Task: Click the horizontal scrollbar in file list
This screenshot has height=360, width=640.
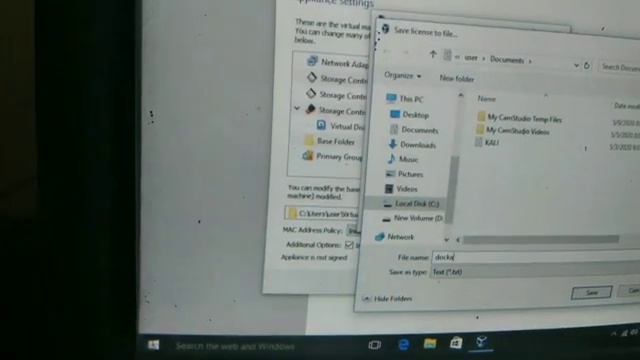Action: [x=541, y=240]
